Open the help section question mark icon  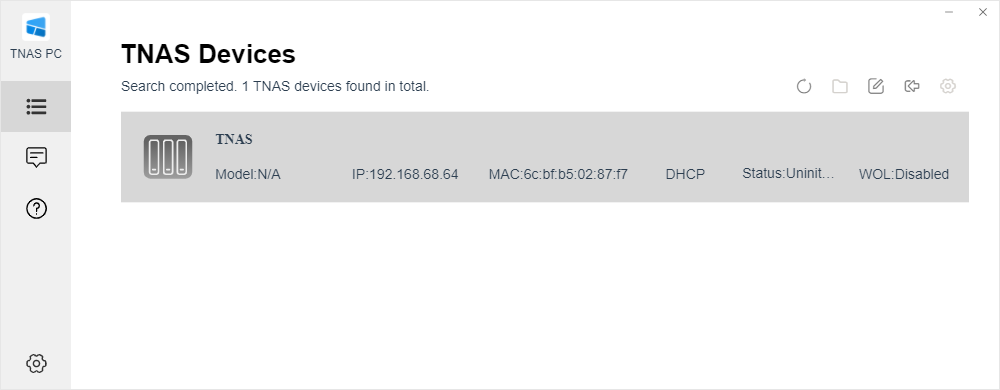[x=36, y=208]
